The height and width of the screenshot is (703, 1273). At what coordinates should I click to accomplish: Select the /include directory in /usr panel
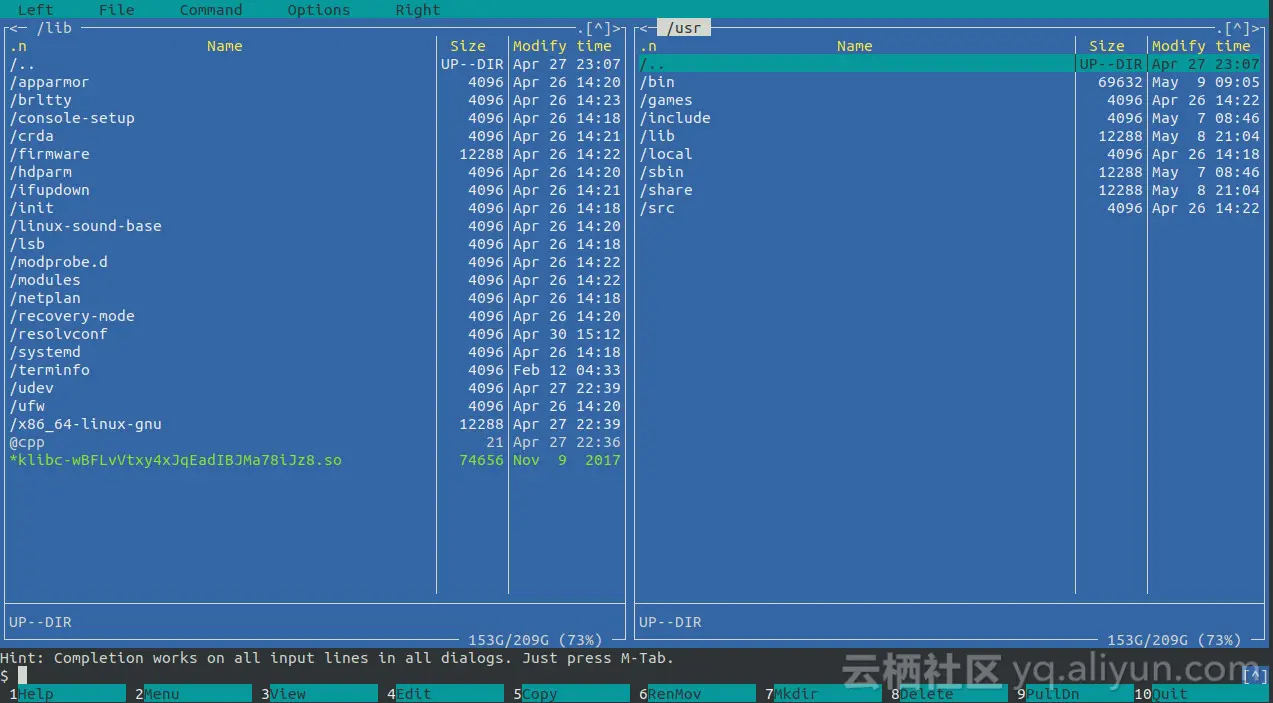pyautogui.click(x=950, y=118)
